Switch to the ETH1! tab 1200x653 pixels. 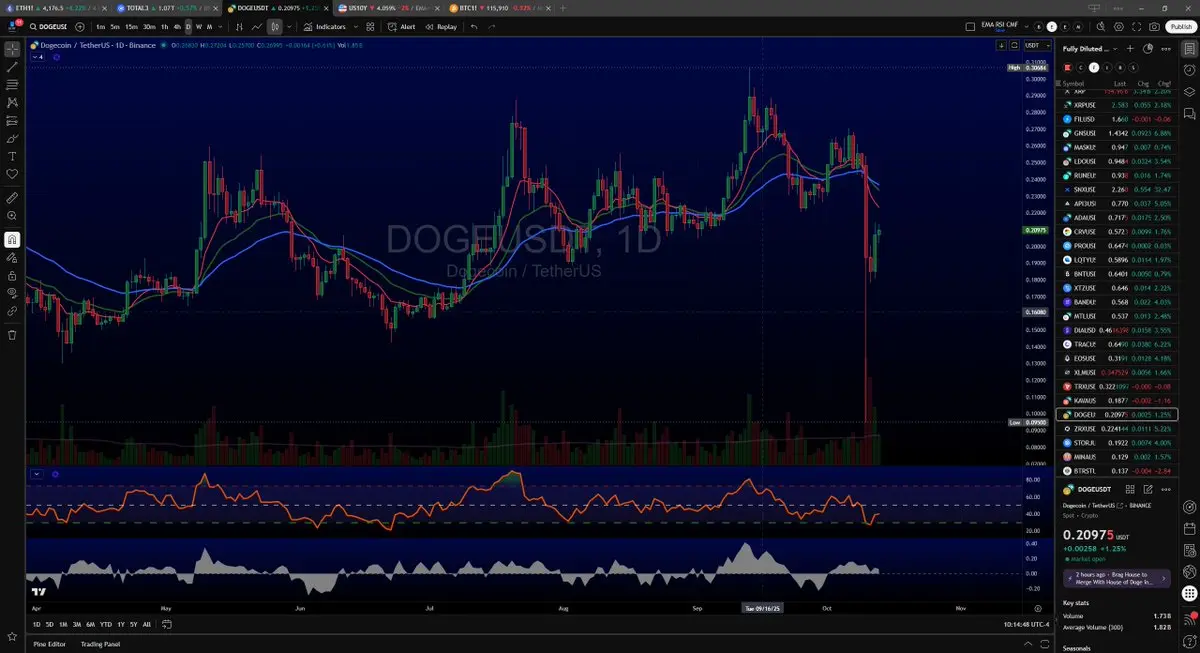tap(55, 7)
